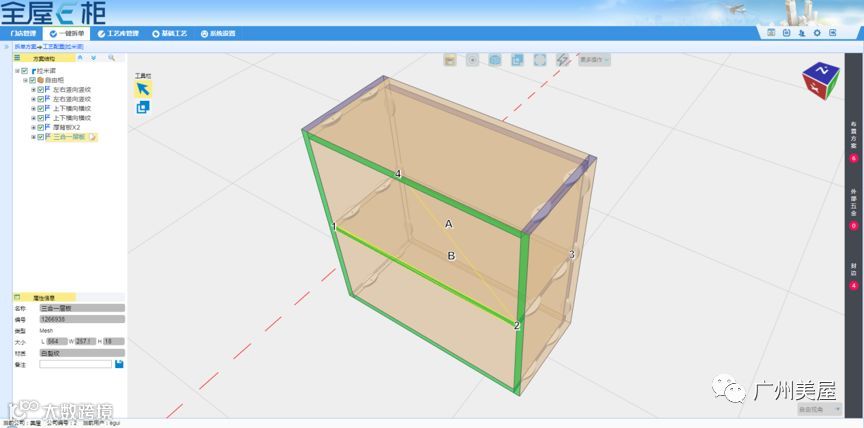This screenshot has height=428, width=864.
Task: Click the logout exit icon at top right
Action: (x=833, y=33)
